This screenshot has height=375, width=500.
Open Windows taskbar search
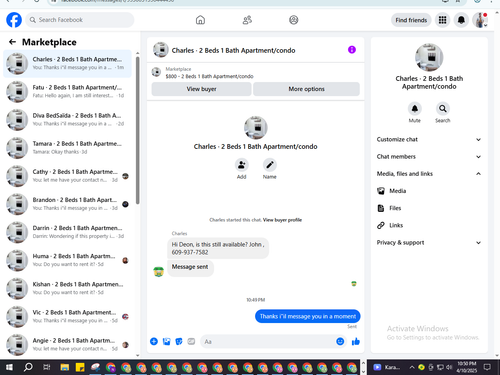[x=28, y=367]
